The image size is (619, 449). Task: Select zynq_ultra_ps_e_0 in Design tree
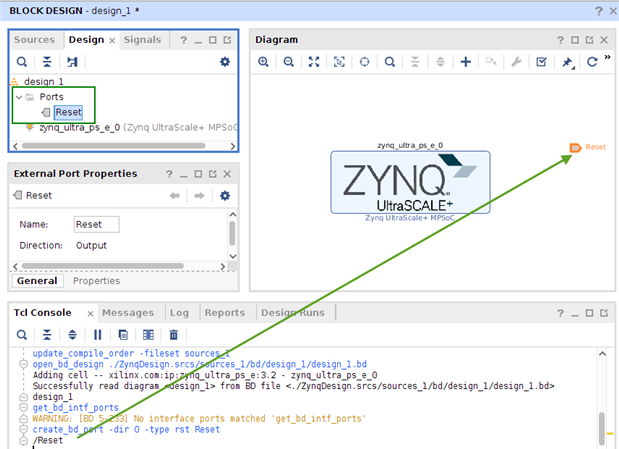(x=79, y=128)
